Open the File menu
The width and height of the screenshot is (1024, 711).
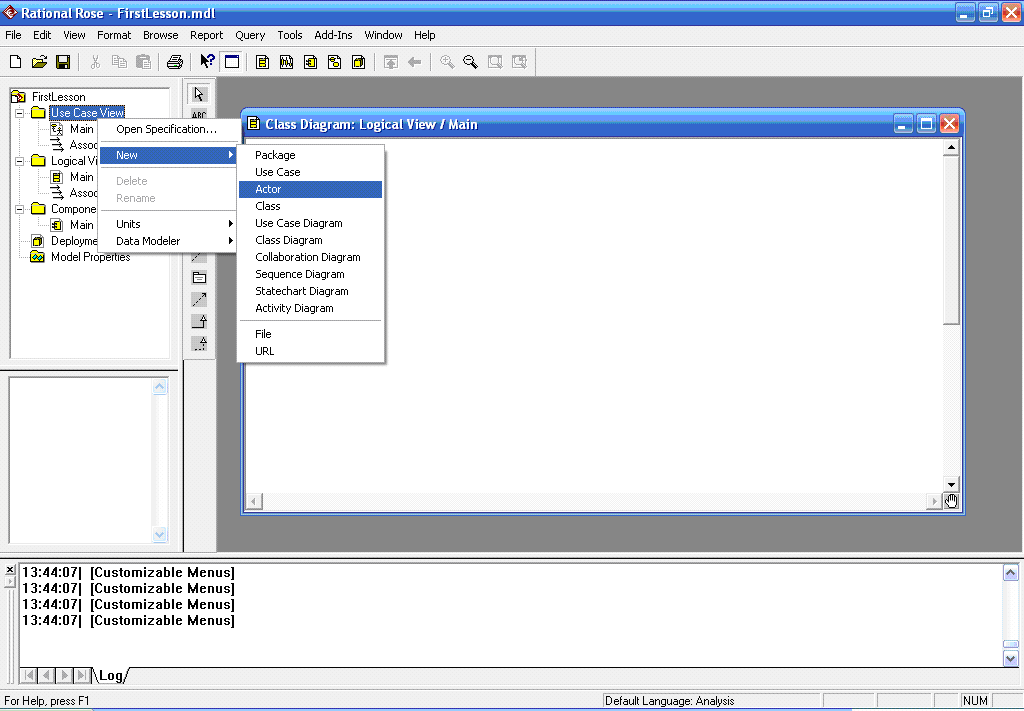13,35
